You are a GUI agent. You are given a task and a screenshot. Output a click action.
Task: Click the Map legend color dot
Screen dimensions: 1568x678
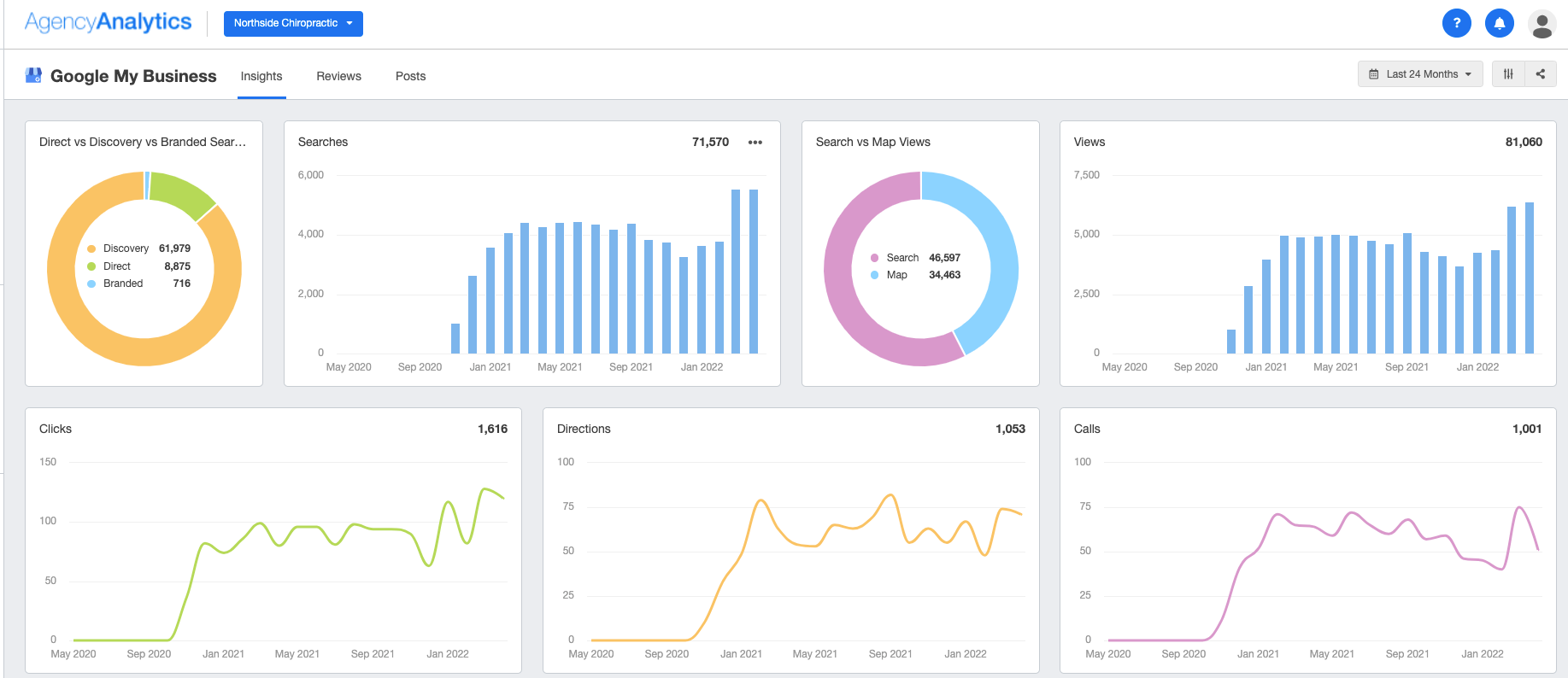[x=874, y=275]
